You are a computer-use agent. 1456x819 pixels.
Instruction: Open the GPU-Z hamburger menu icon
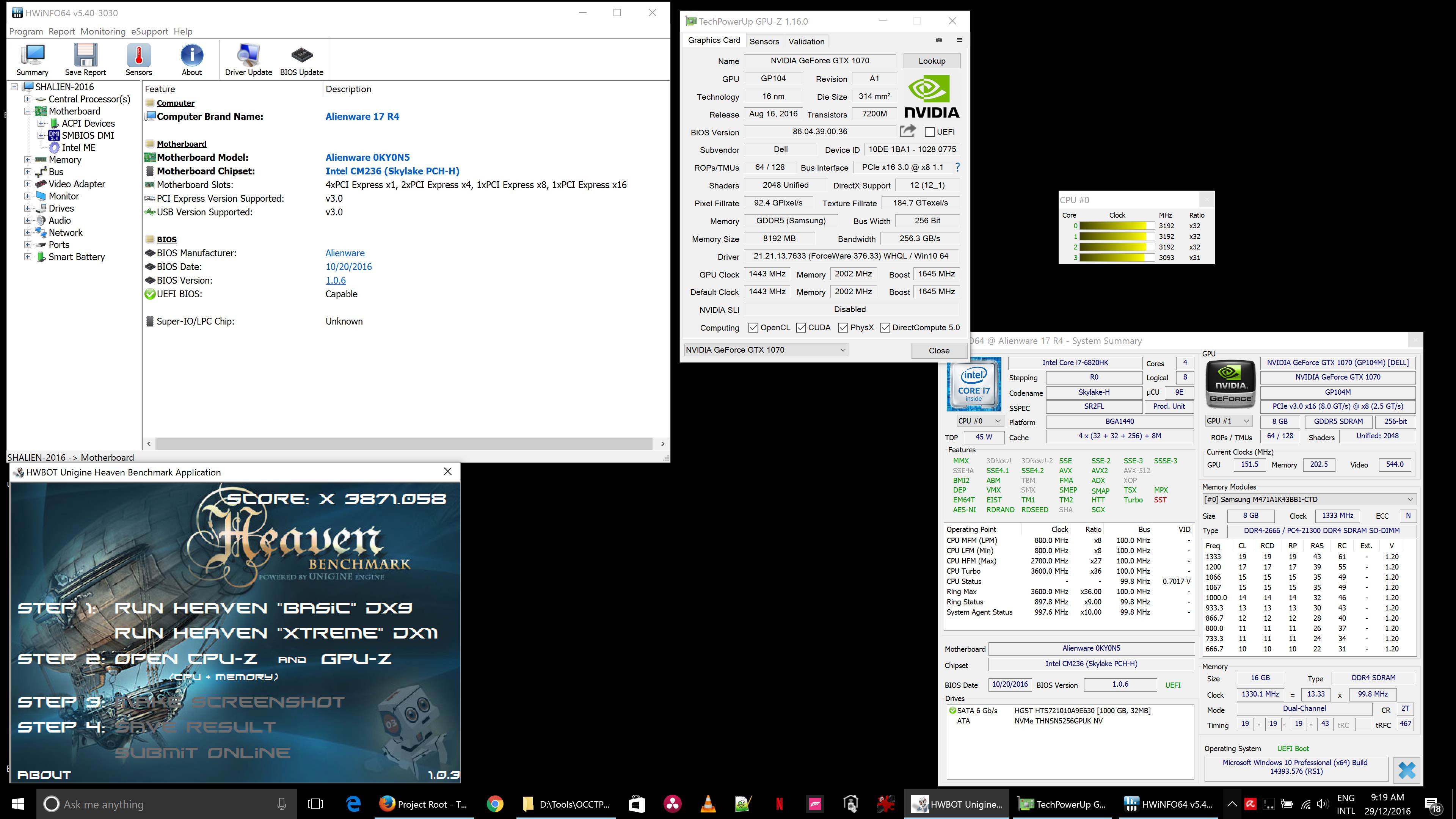pos(959,40)
